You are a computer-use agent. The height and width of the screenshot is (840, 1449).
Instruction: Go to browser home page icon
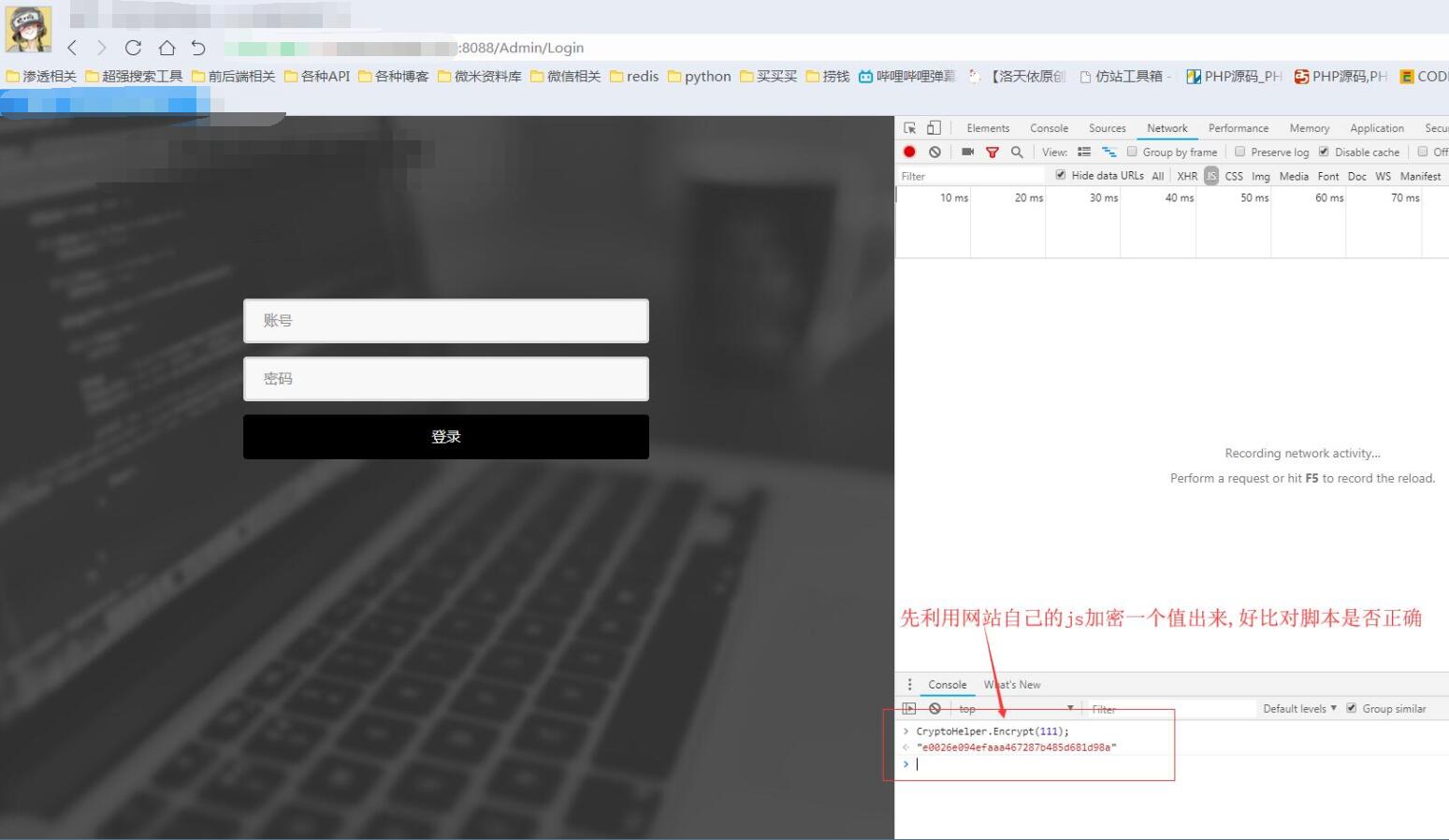tap(167, 48)
